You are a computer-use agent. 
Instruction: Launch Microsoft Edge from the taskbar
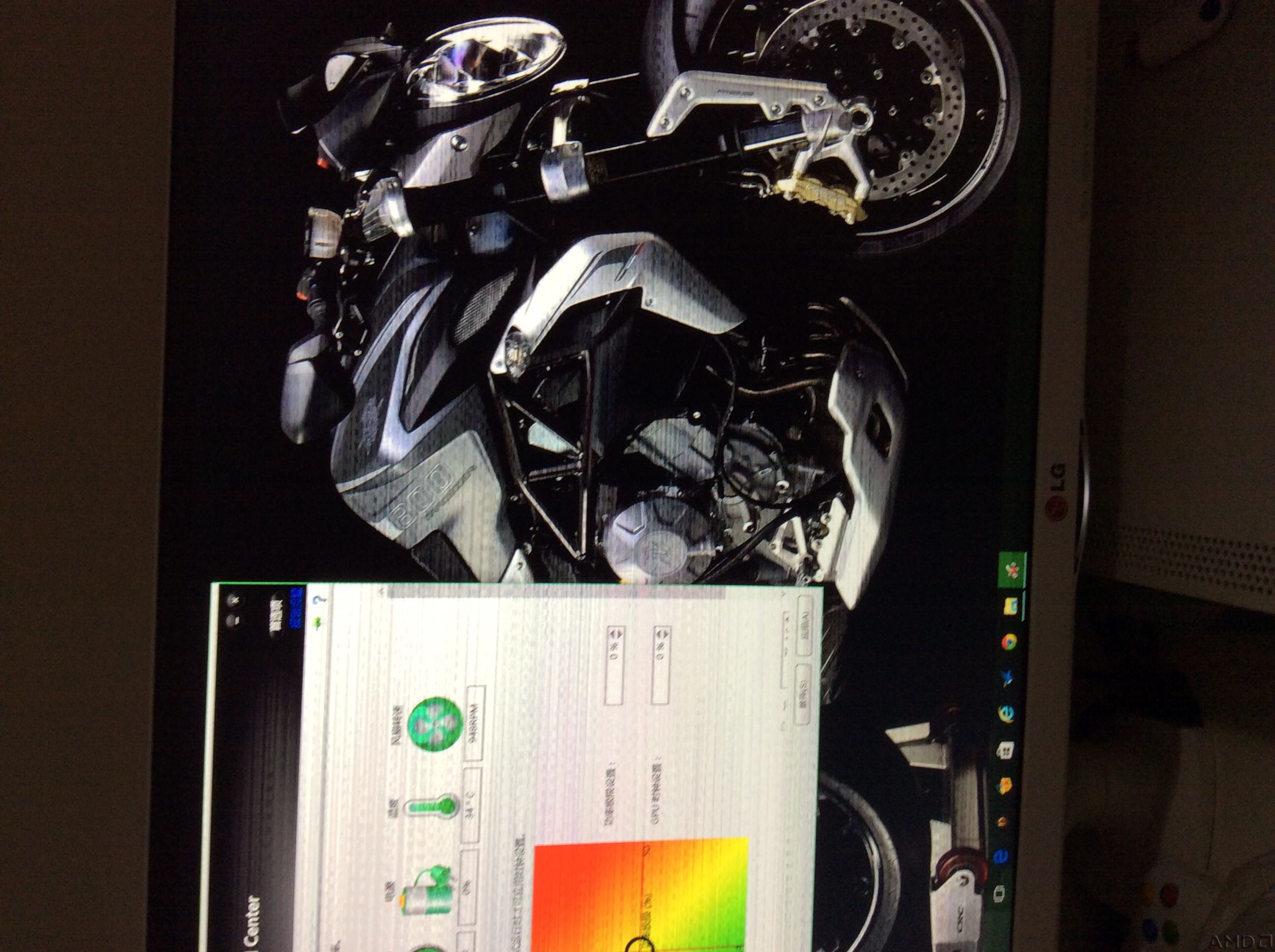(1002, 857)
